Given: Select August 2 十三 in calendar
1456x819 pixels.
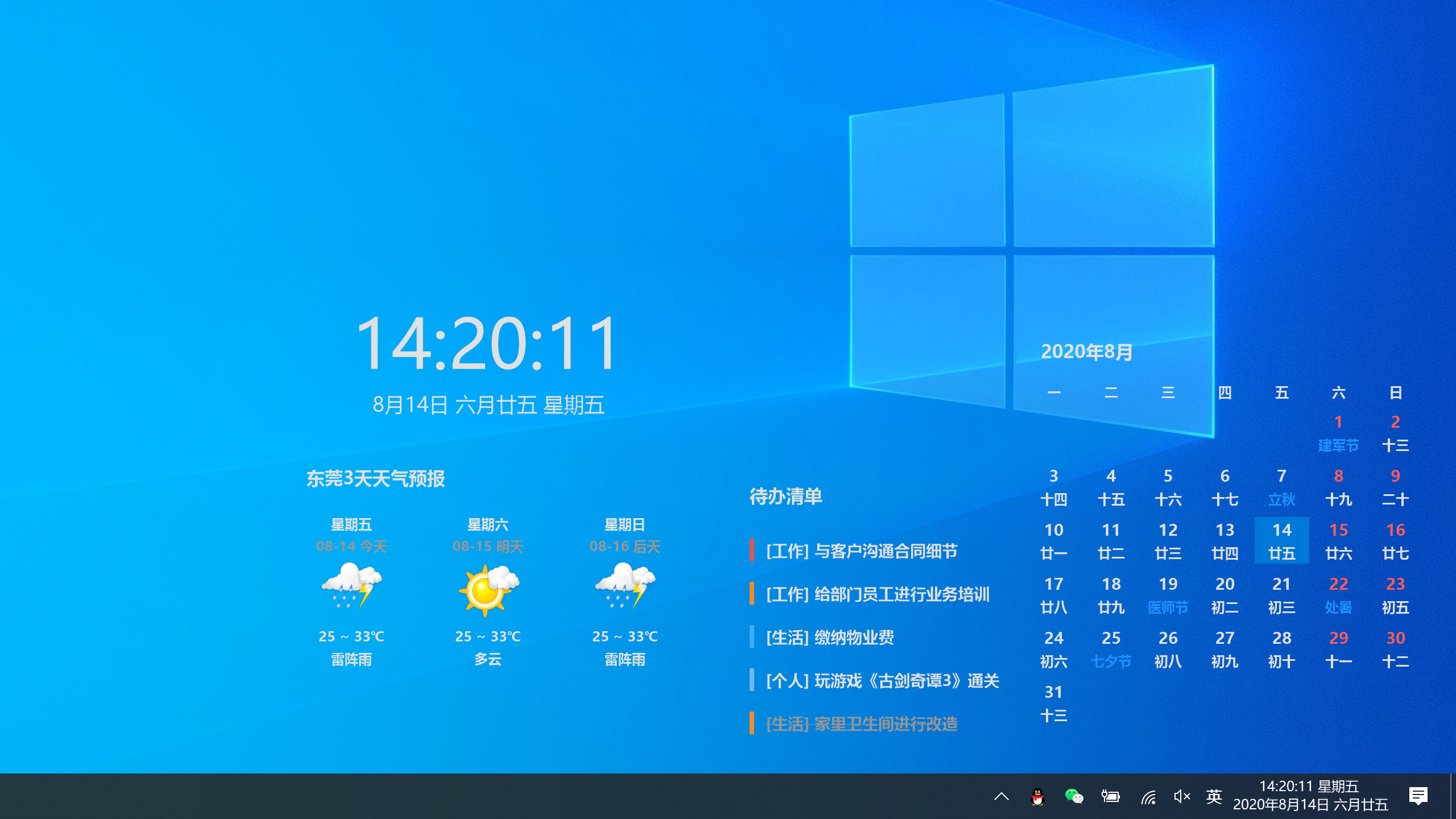Looking at the screenshot, I should 1395,433.
